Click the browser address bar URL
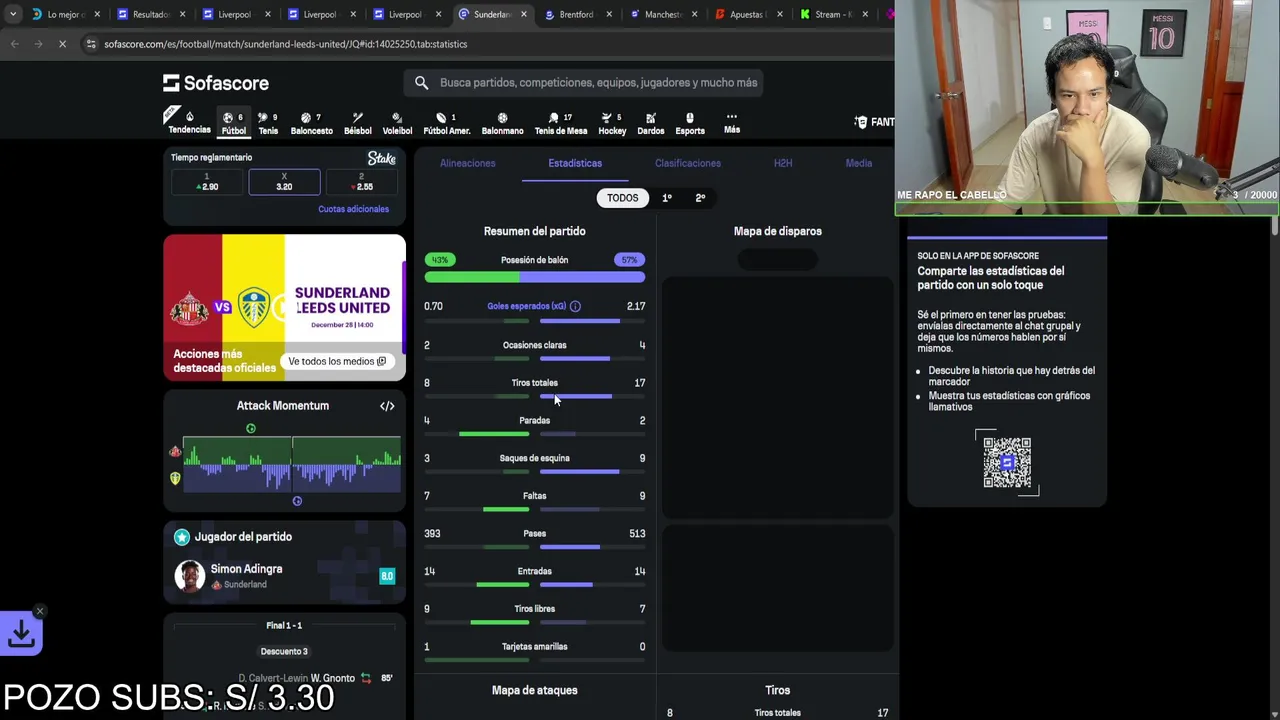The width and height of the screenshot is (1280, 720). (x=285, y=44)
